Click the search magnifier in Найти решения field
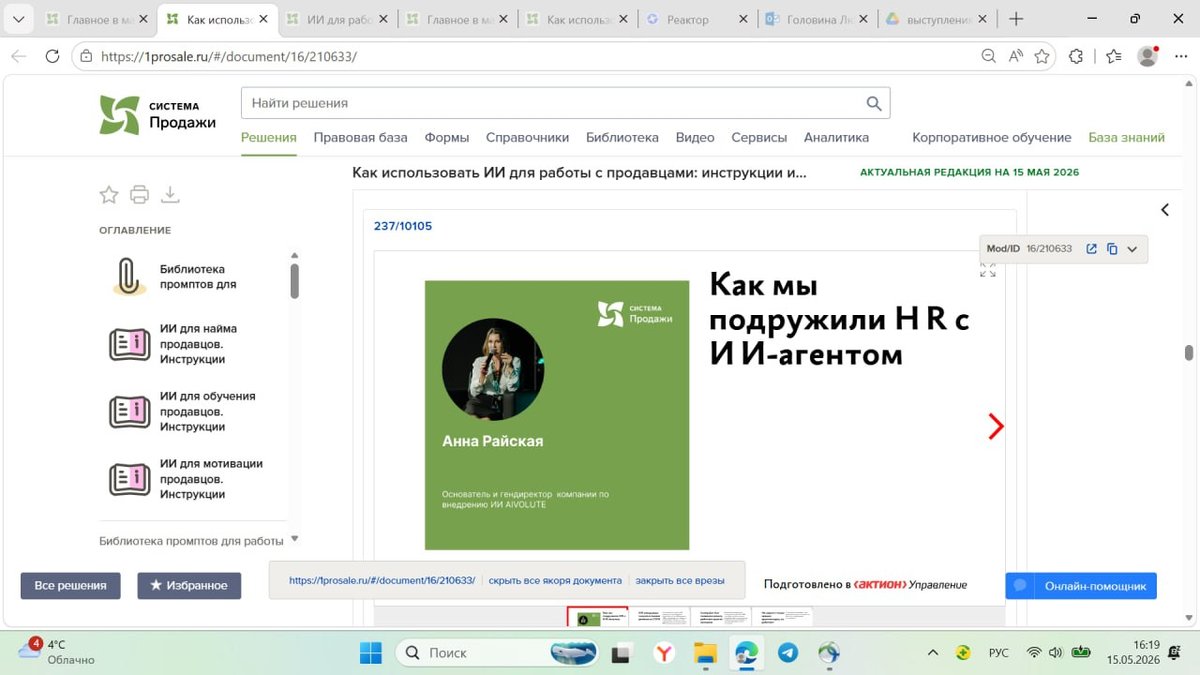 (x=874, y=103)
